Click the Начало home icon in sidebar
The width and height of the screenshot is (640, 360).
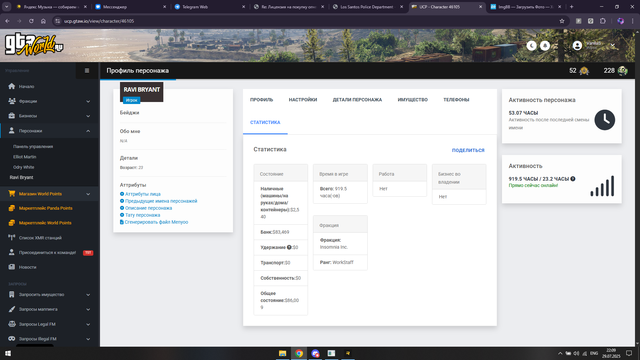tap(11, 86)
